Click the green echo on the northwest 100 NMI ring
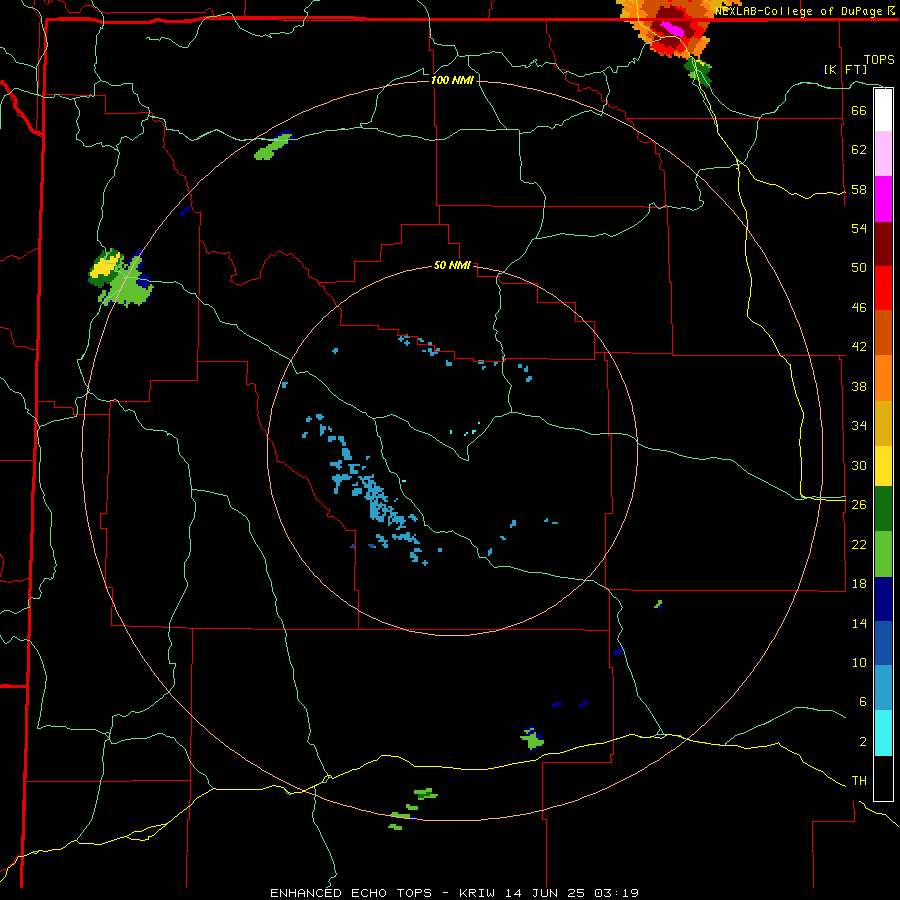 271,148
